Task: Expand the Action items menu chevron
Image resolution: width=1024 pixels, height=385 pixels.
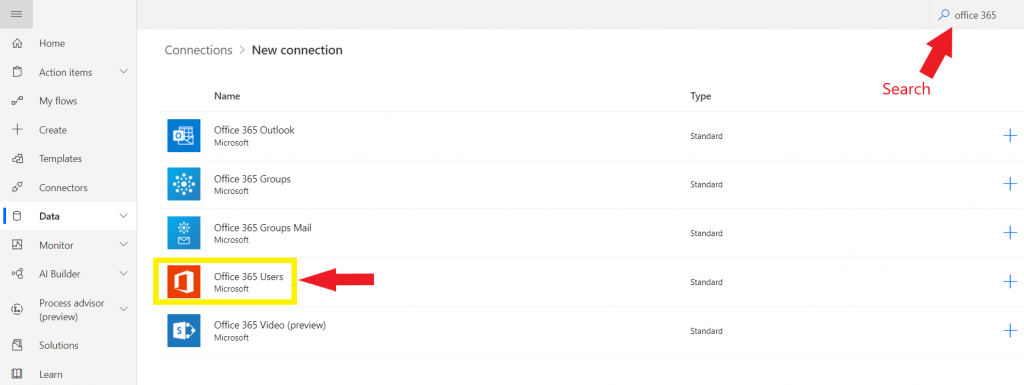Action: tap(123, 72)
